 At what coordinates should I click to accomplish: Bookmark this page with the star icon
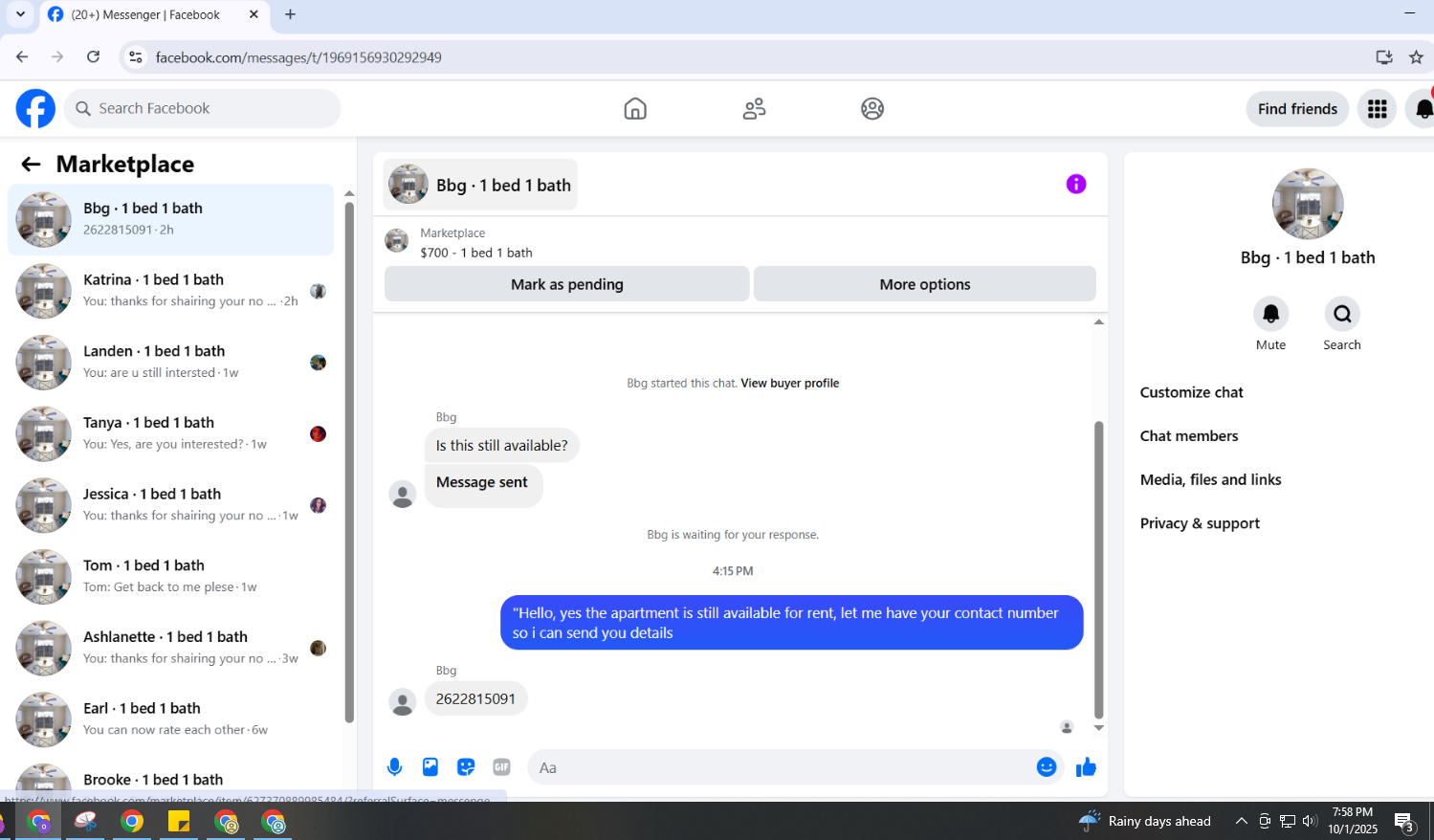1417,57
